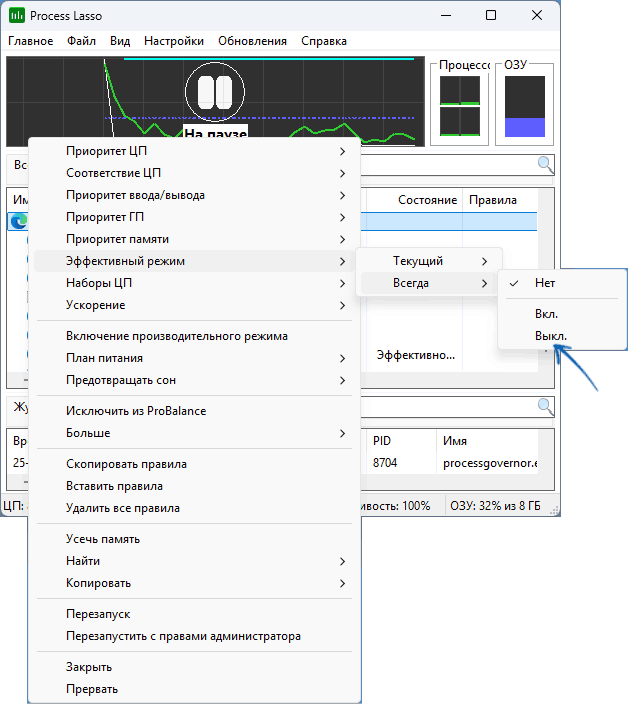Click the process list vertical scrollbar
628x704 pixels.
point(546,280)
